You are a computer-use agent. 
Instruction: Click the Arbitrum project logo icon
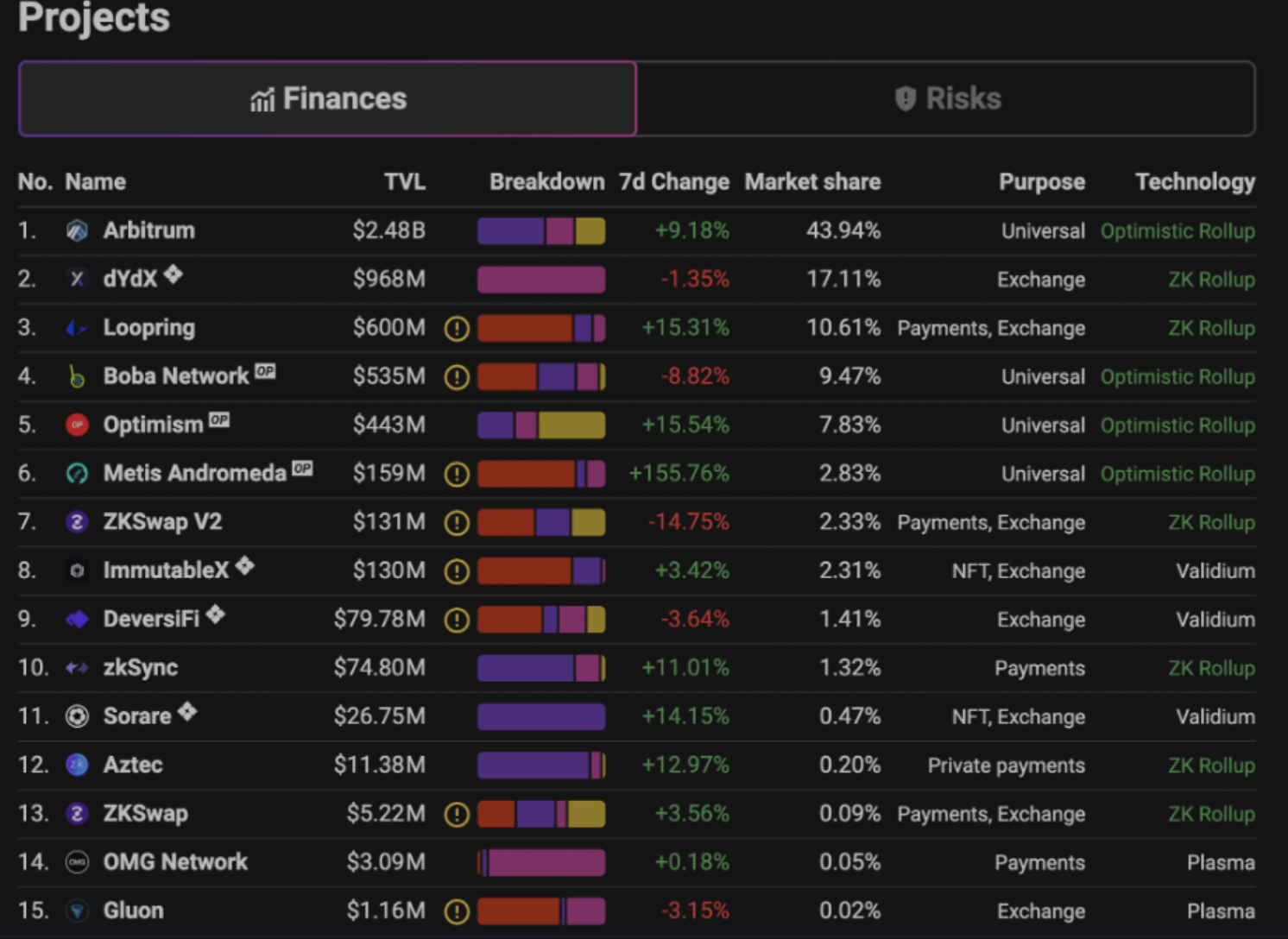click(x=77, y=230)
